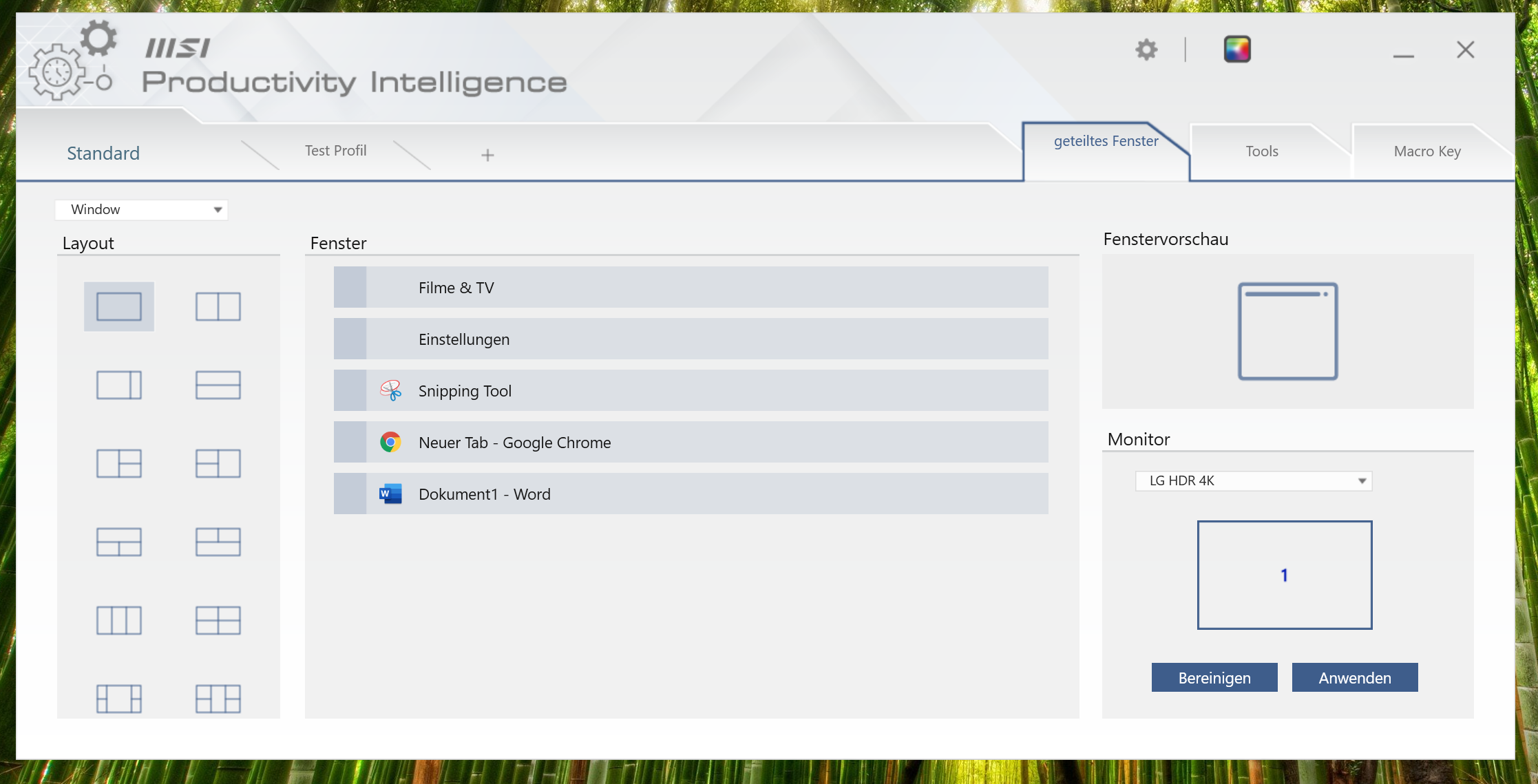
Task: Choose the two equal vertical columns layout
Action: click(x=218, y=306)
